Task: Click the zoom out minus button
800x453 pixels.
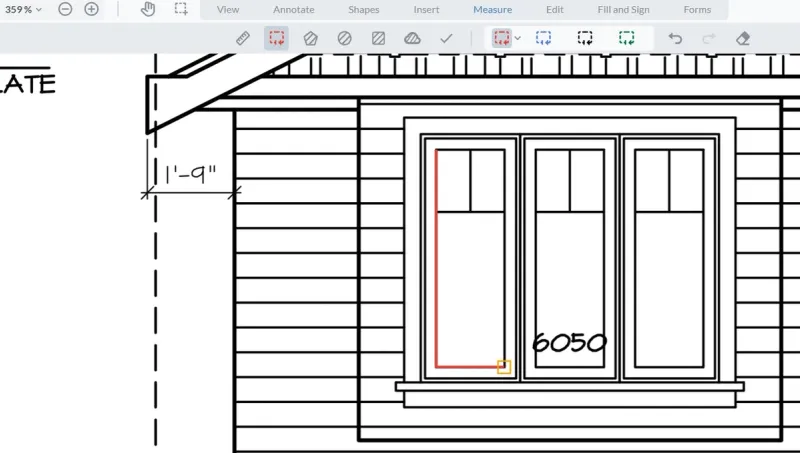Action: coord(65,9)
